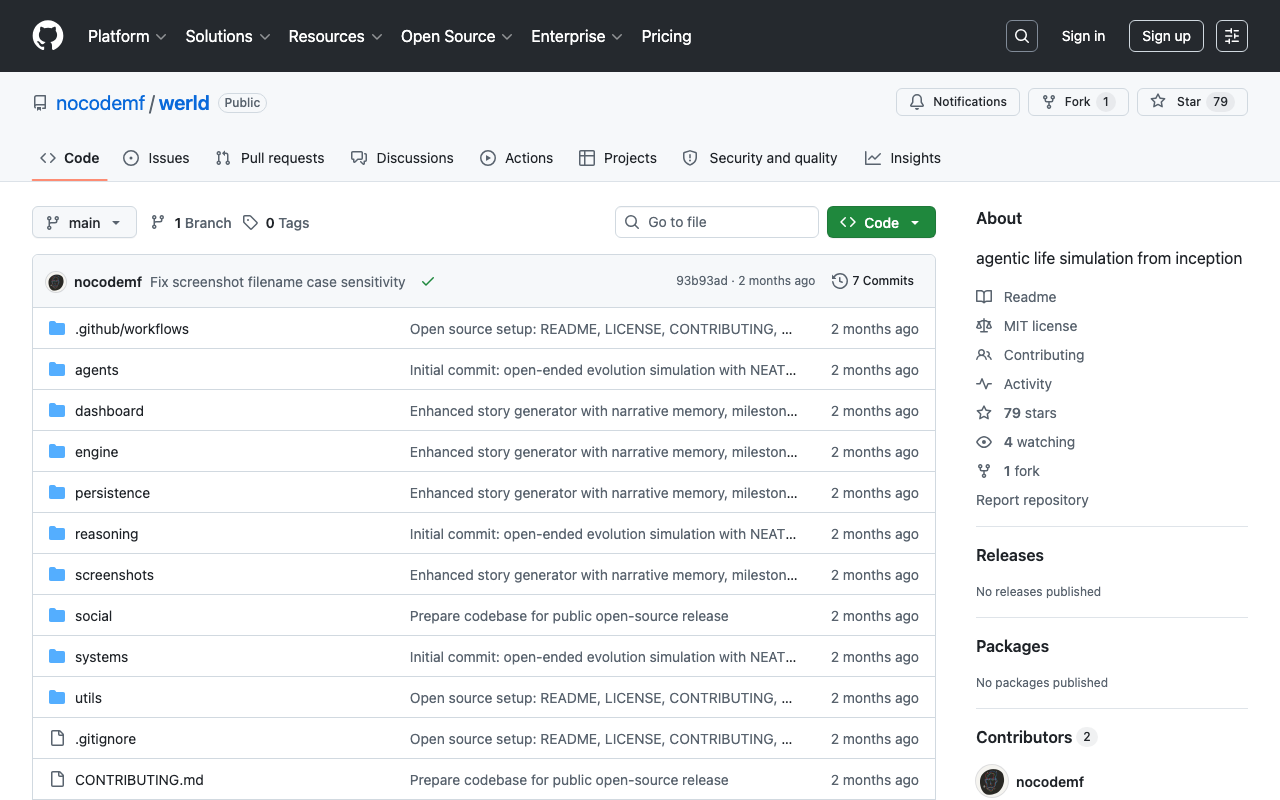View the 0 Tags link
The image size is (1280, 800).
click(276, 223)
